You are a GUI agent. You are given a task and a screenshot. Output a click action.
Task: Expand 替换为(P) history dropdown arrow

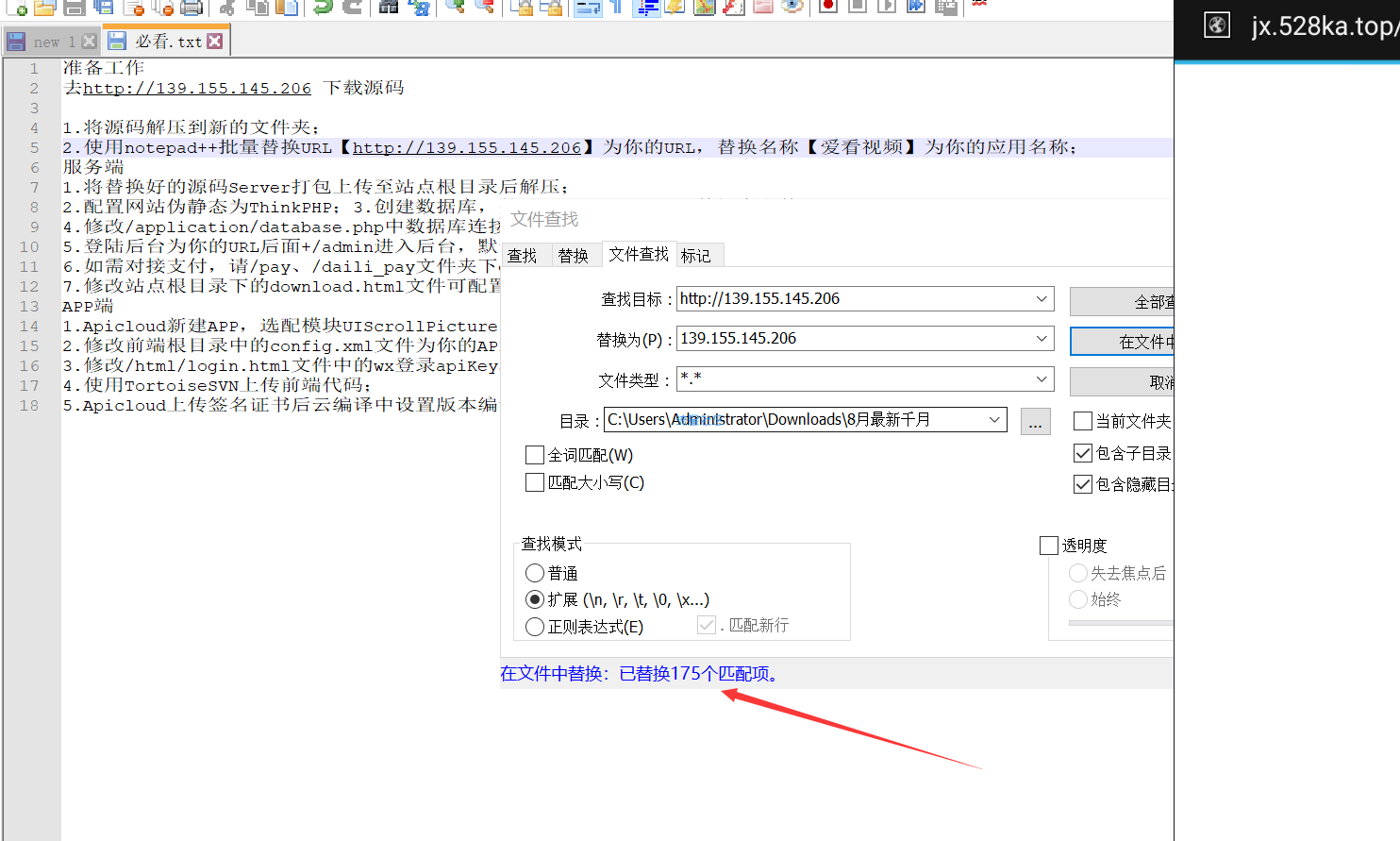click(1042, 339)
